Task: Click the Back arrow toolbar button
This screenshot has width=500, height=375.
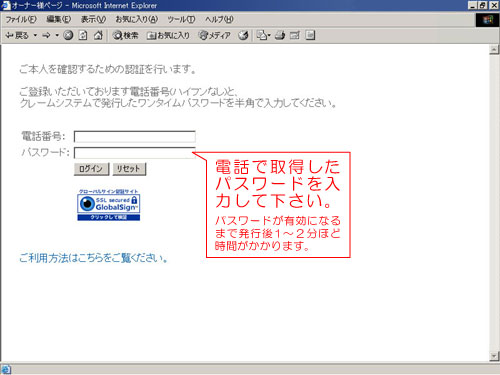Action: point(17,35)
